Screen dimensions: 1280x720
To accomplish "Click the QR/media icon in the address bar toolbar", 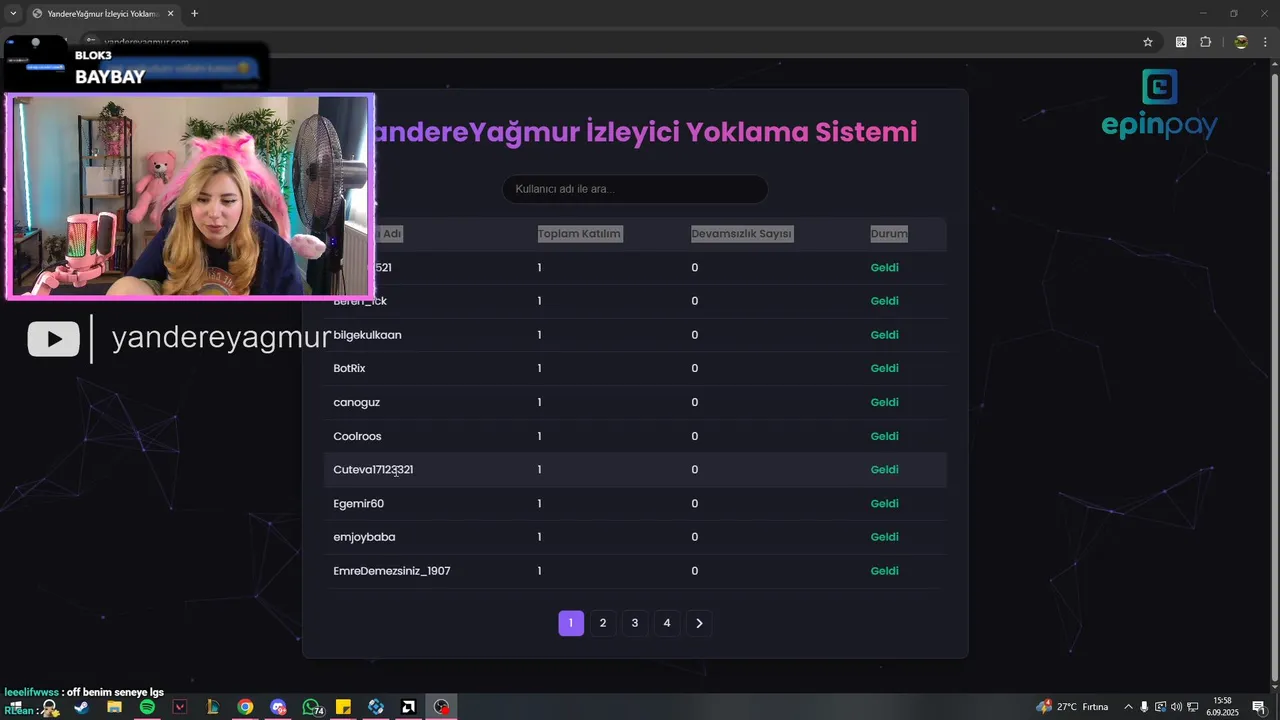I will point(1181,42).
